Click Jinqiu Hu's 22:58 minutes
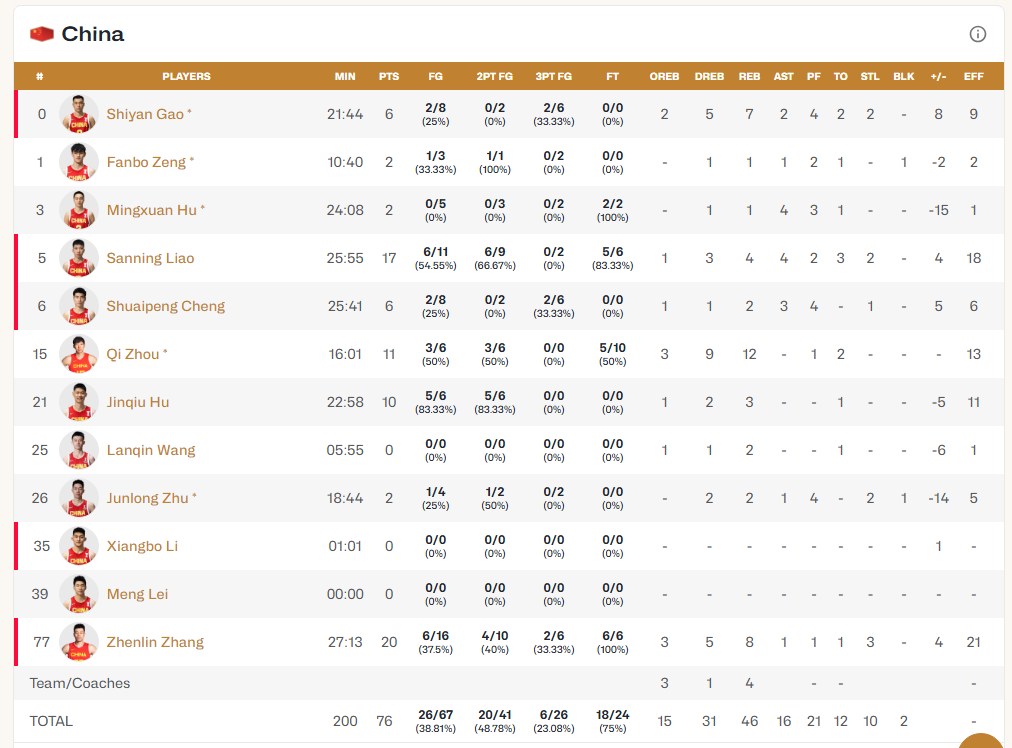Screen dimensions: 1012x748 point(345,402)
